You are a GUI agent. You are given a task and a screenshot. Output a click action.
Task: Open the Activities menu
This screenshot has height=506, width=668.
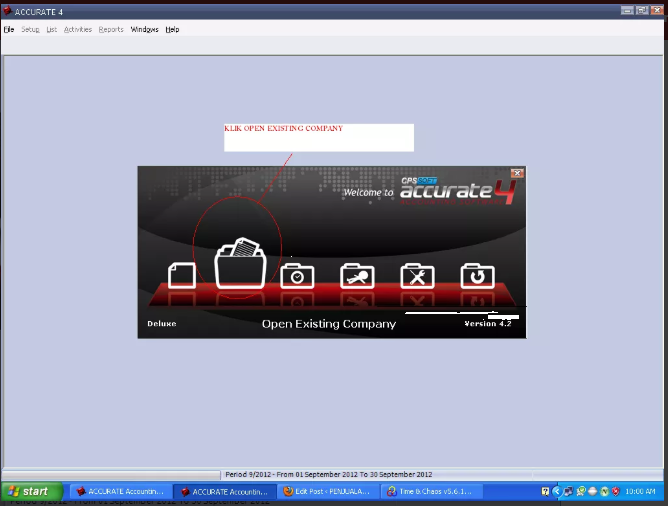[x=78, y=30]
